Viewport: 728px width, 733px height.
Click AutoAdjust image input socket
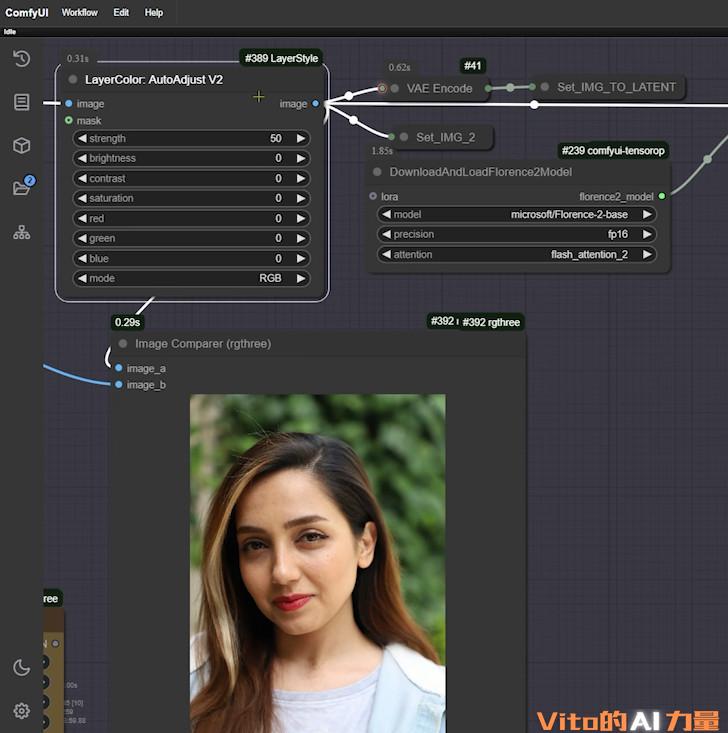click(69, 103)
